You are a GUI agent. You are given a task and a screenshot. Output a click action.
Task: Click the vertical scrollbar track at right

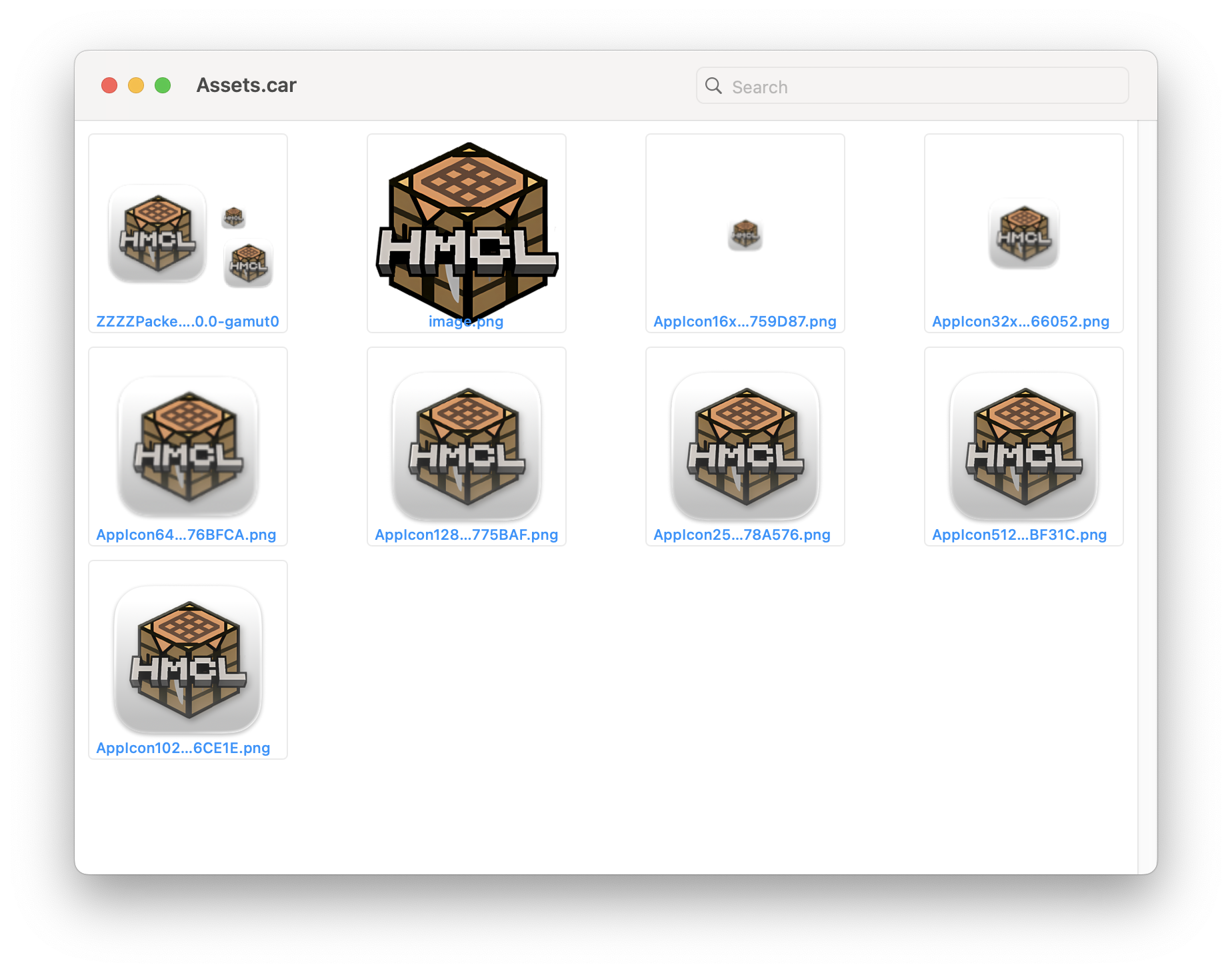[x=1147, y=493]
